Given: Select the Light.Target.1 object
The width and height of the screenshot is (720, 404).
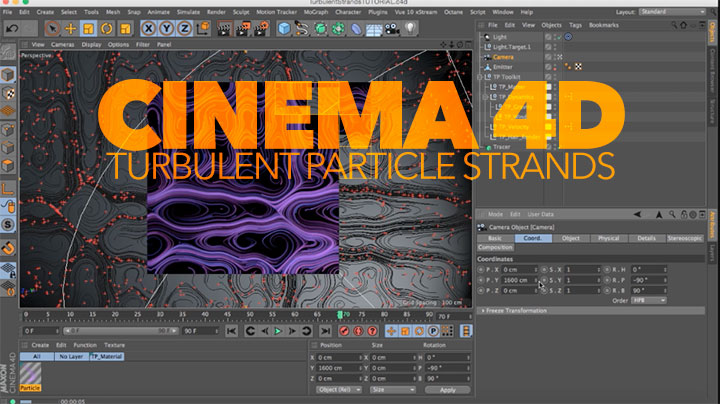Looking at the screenshot, I should coord(512,47).
